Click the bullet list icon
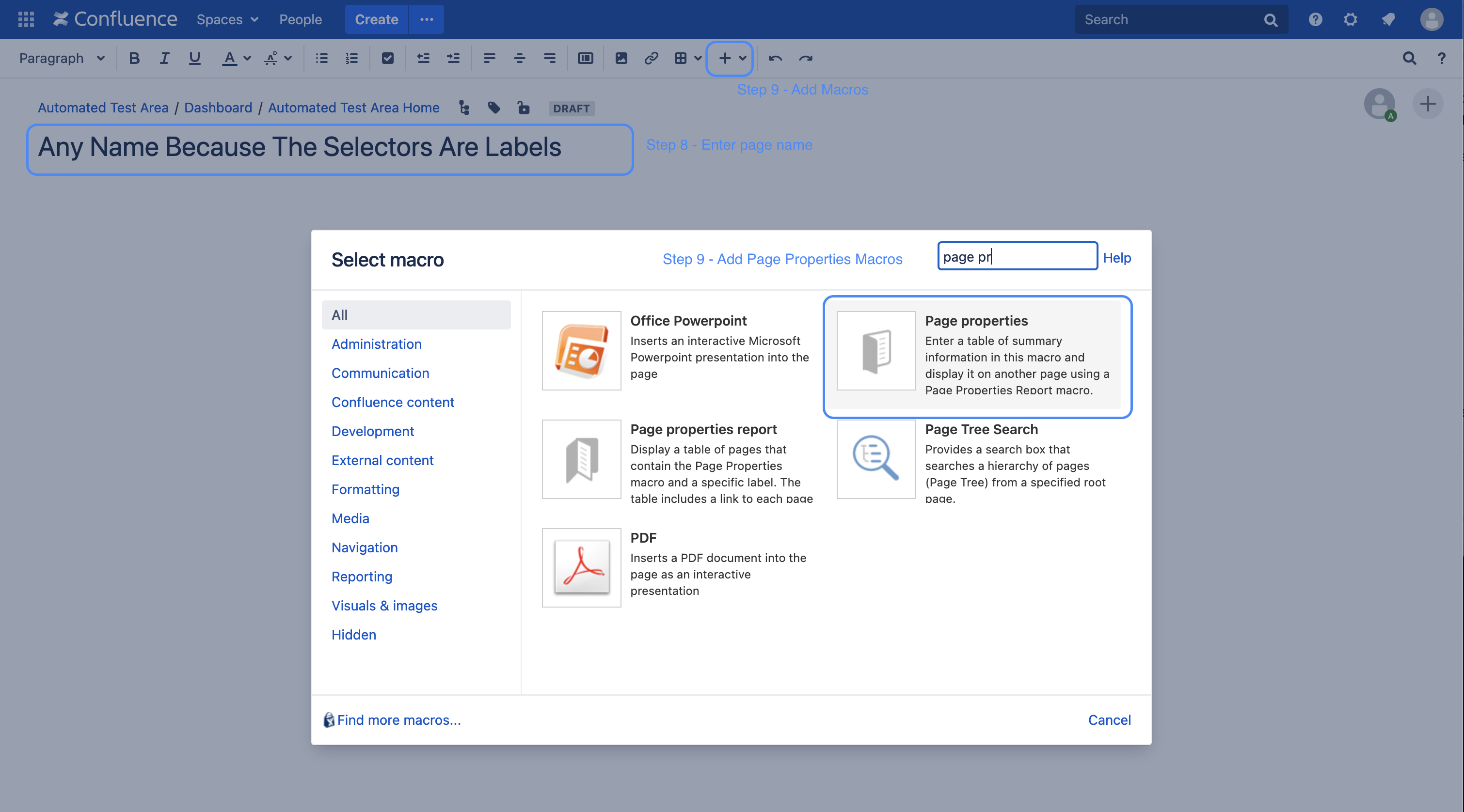This screenshot has width=1464, height=812. click(x=322, y=58)
